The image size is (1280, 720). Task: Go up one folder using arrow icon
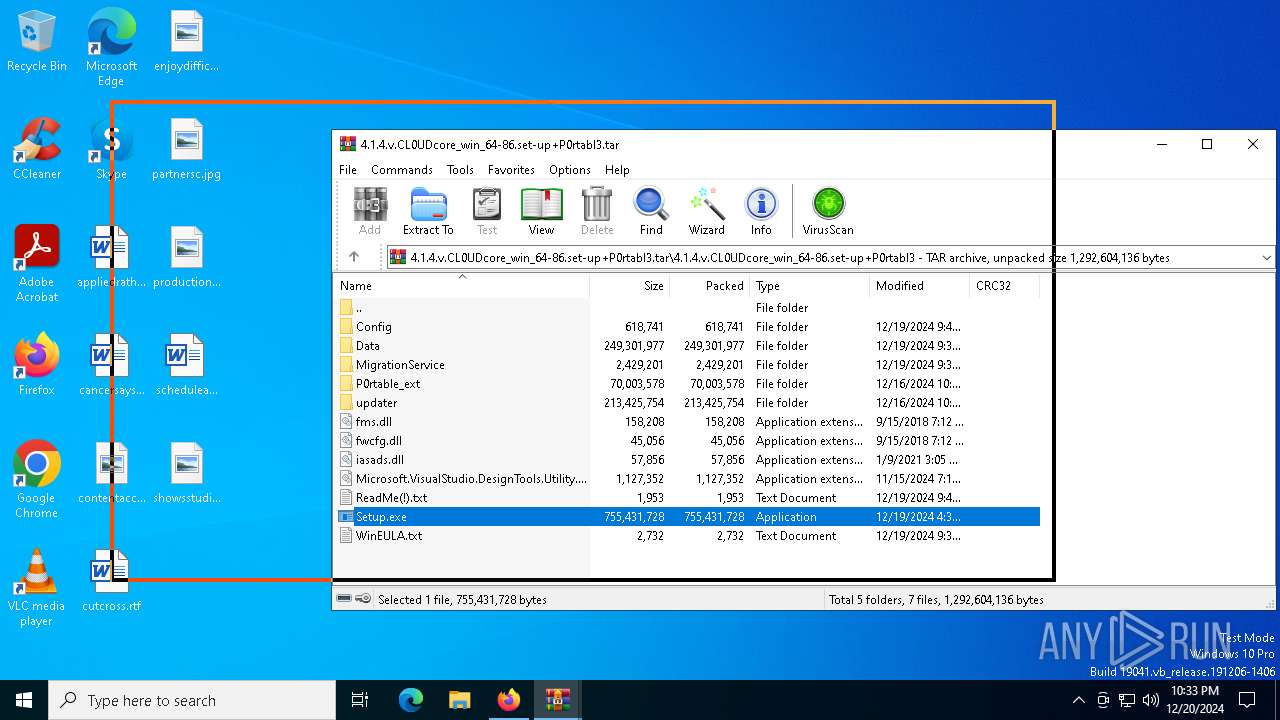pos(354,257)
